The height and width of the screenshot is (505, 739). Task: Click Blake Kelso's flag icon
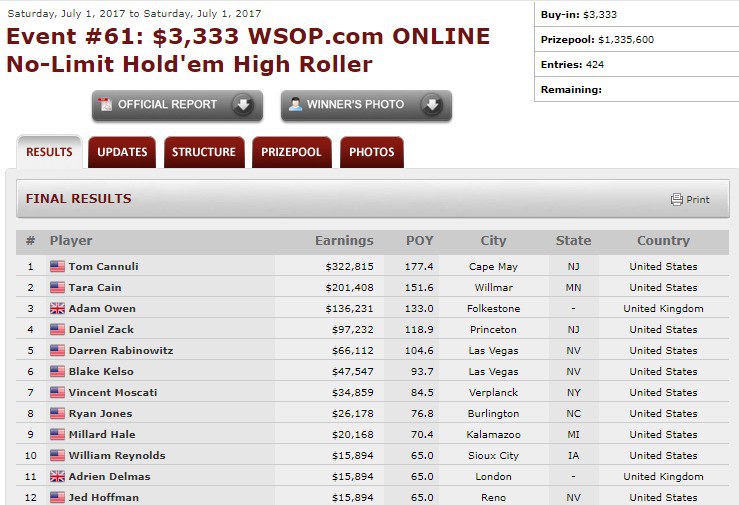click(57, 372)
